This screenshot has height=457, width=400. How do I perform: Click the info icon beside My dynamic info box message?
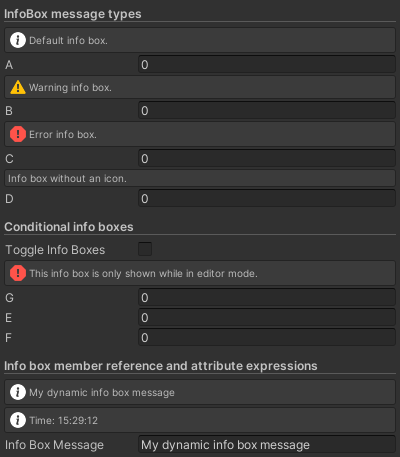[x=18, y=392]
